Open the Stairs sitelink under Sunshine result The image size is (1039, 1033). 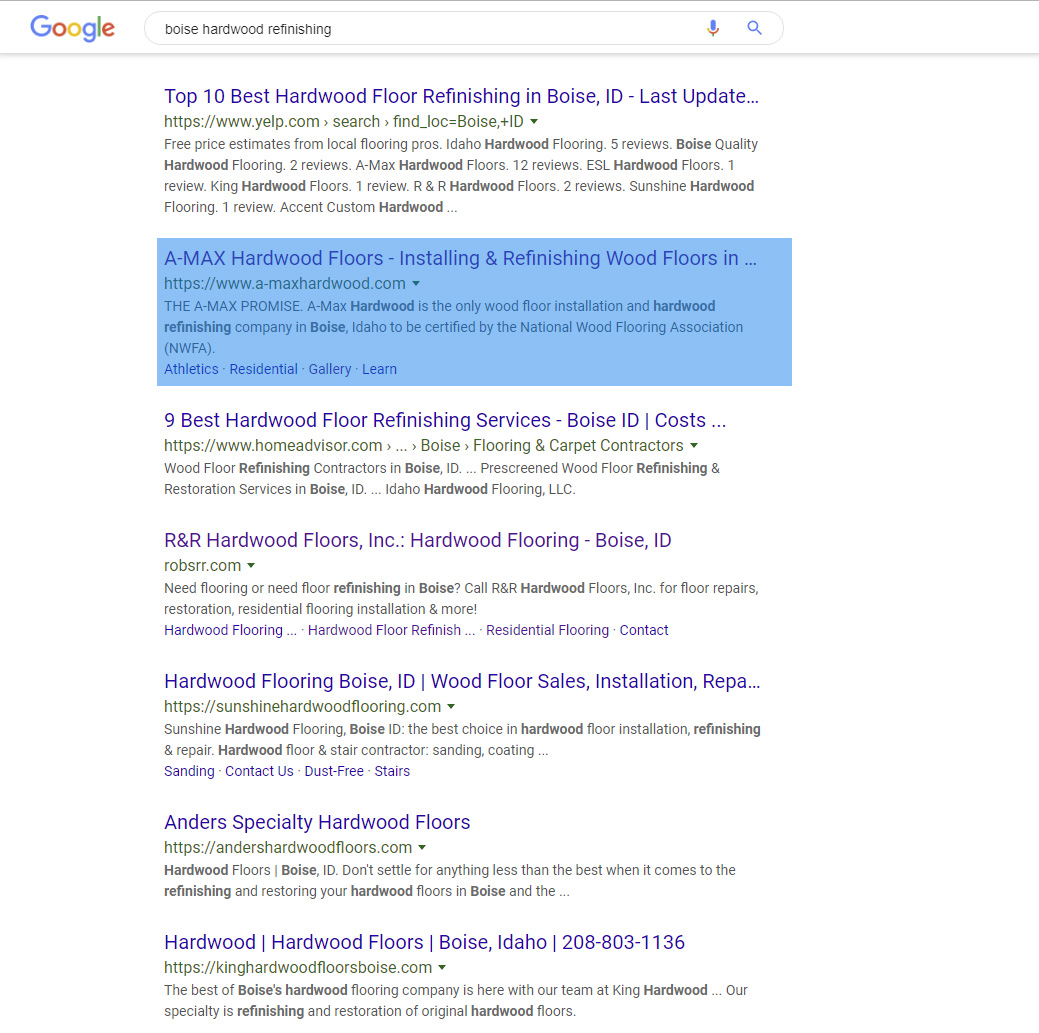[x=392, y=771]
